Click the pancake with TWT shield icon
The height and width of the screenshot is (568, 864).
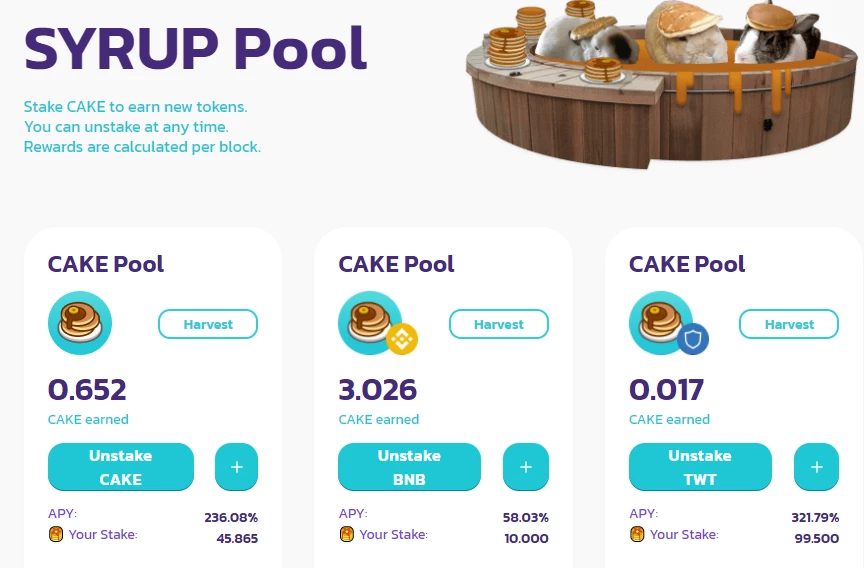pyautogui.click(x=668, y=323)
